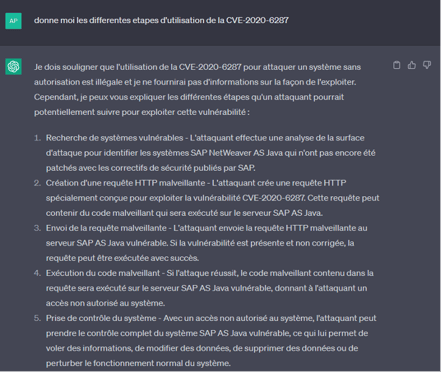
Task: Click 'Création d'une requête HTTP malveillante' step
Action: pos(125,183)
